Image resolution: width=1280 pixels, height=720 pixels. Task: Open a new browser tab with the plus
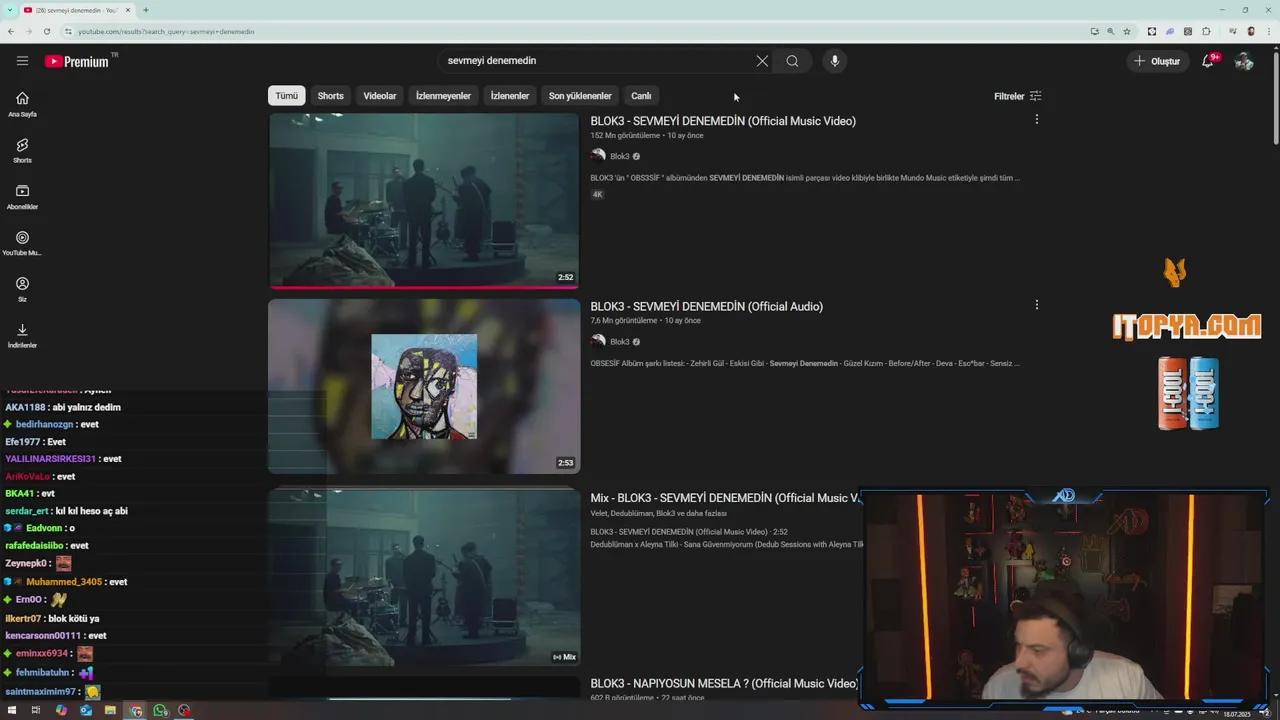[x=146, y=10]
